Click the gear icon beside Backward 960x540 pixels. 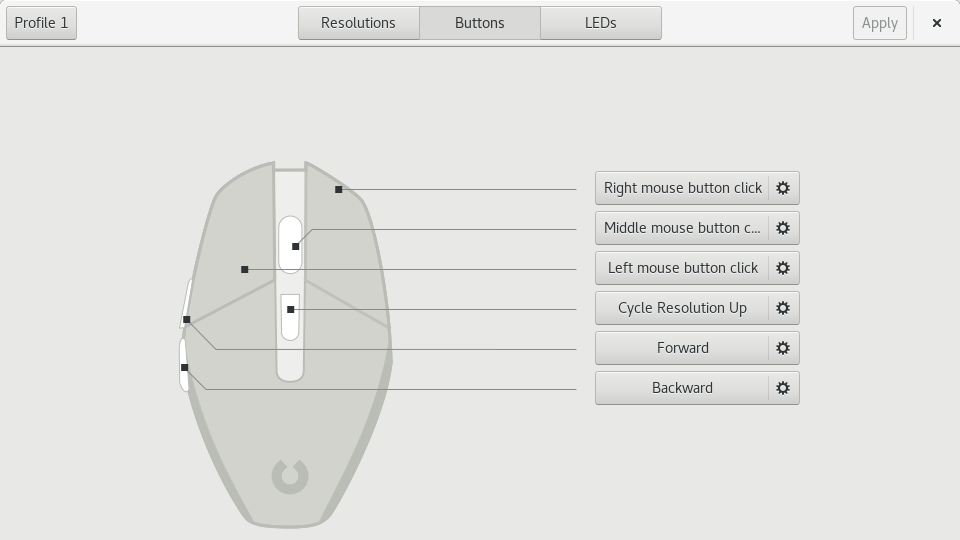(x=783, y=388)
